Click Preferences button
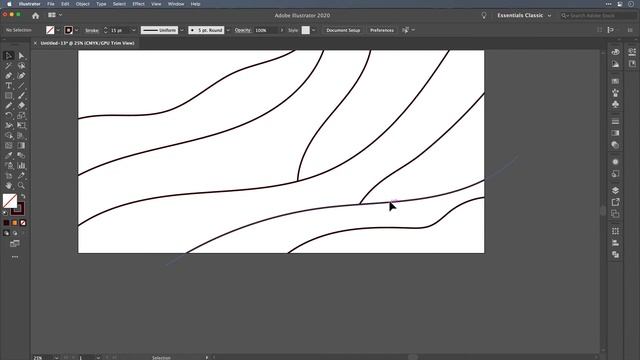Image resolution: width=640 pixels, height=360 pixels. click(382, 30)
